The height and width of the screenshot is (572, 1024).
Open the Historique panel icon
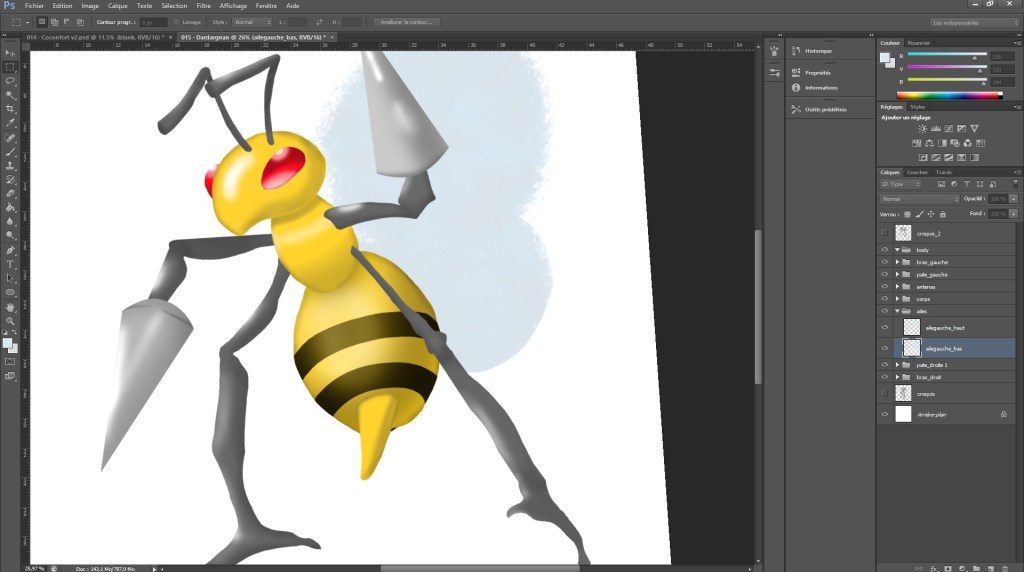[796, 50]
